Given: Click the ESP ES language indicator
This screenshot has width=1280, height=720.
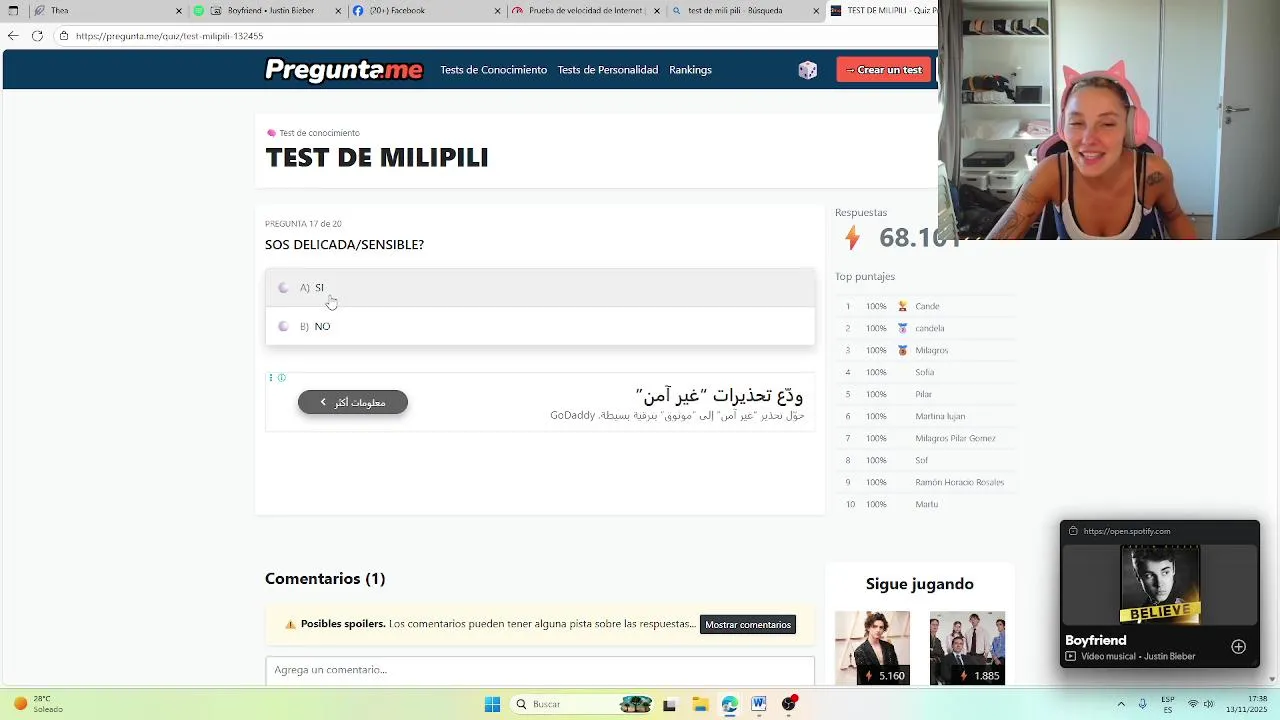Looking at the screenshot, I should click(1168, 704).
